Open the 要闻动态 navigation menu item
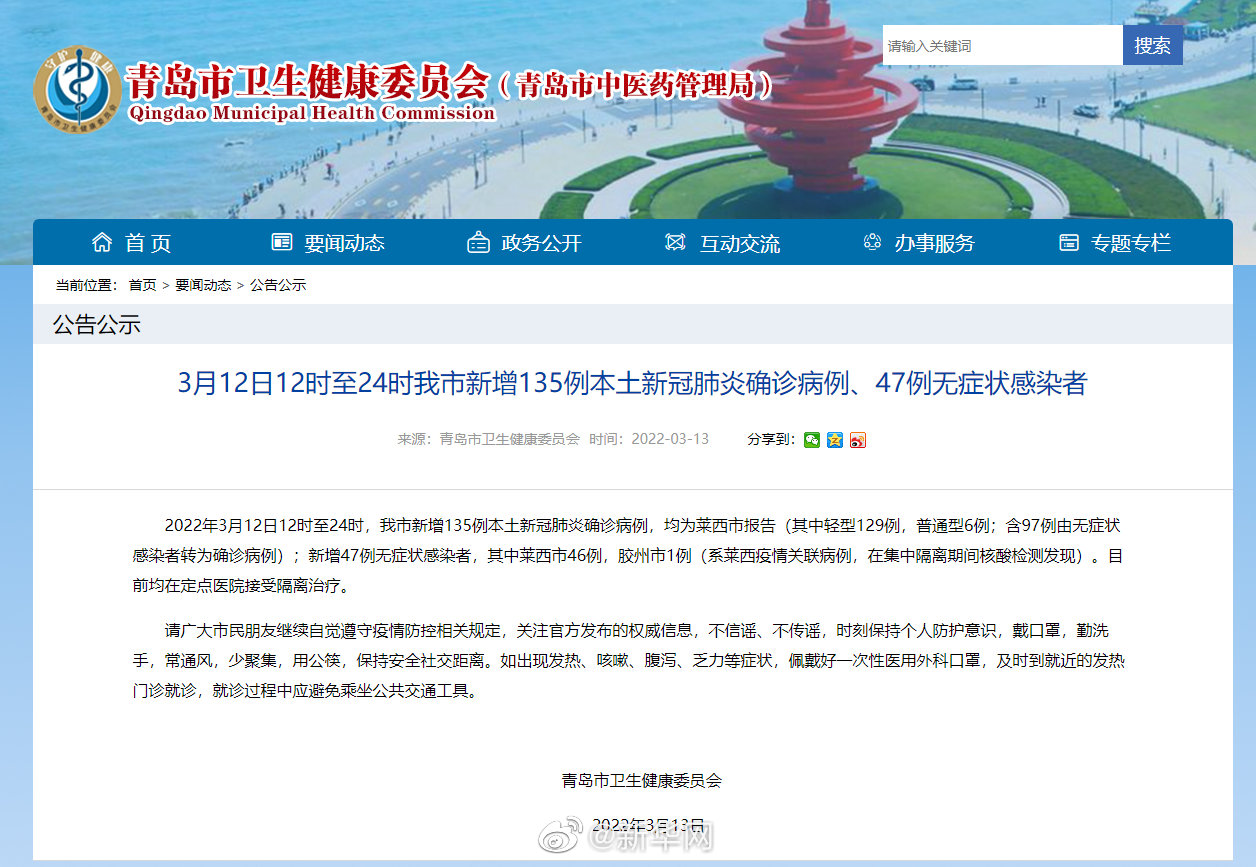This screenshot has height=867, width=1256. tap(344, 243)
